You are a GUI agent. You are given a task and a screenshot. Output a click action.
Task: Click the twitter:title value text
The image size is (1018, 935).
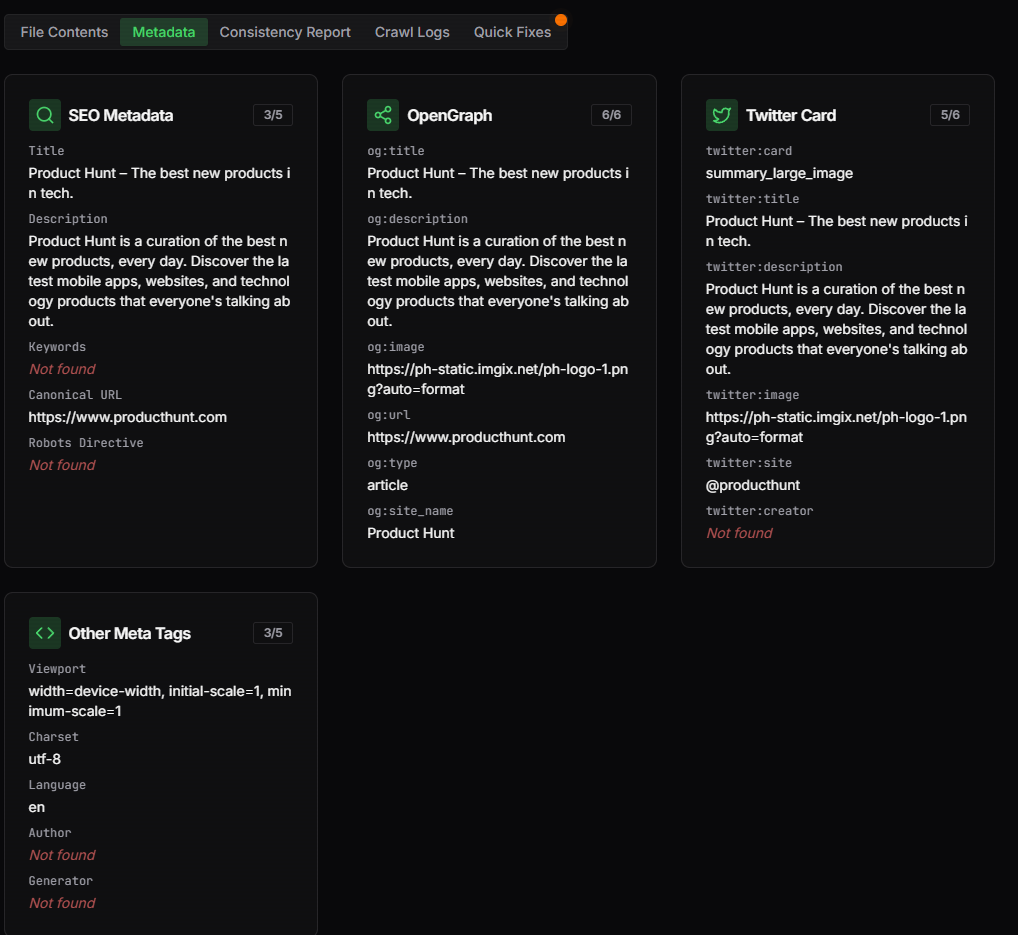pyautogui.click(x=836, y=231)
